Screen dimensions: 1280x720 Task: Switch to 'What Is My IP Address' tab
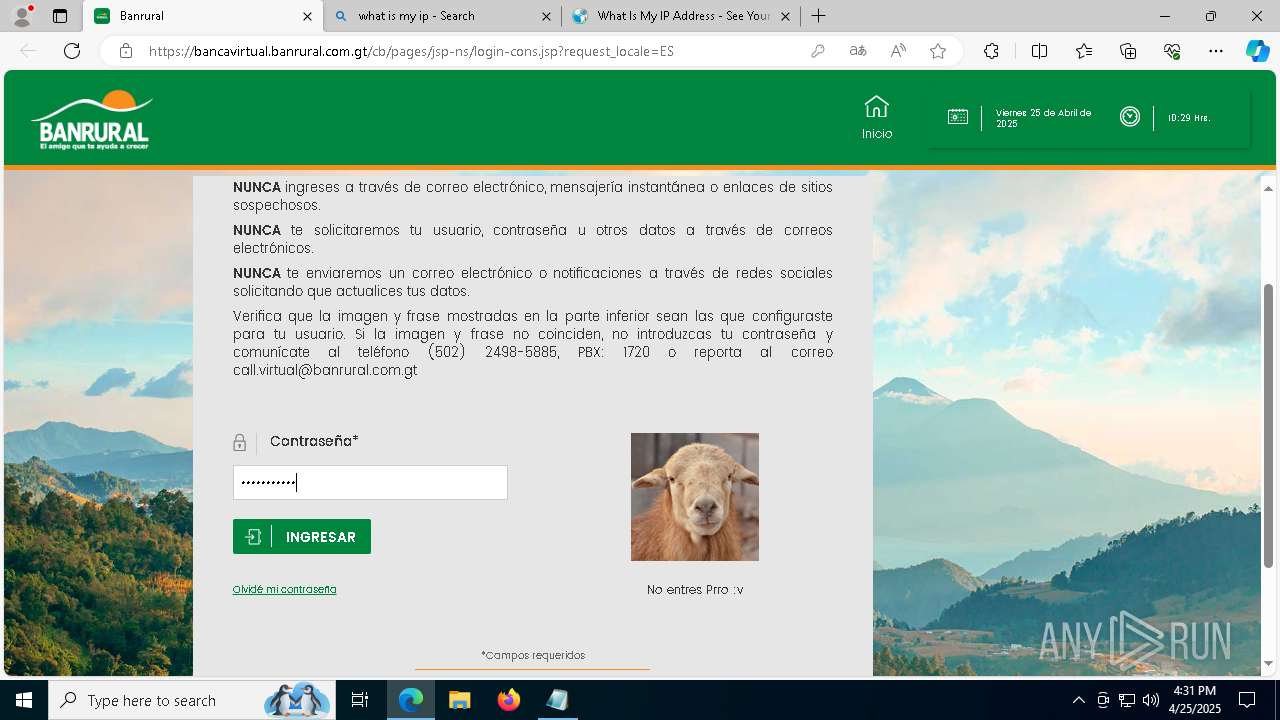pyautogui.click(x=681, y=16)
